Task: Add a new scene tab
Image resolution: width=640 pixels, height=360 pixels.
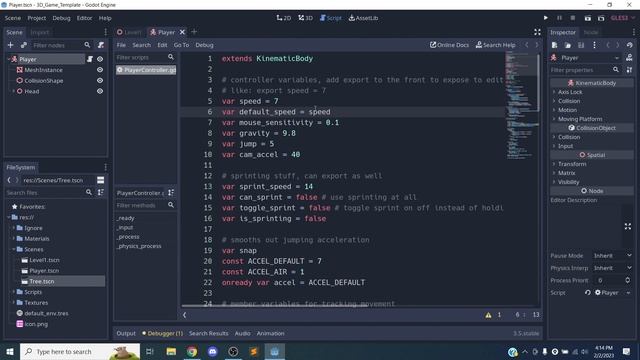Action: [194, 32]
